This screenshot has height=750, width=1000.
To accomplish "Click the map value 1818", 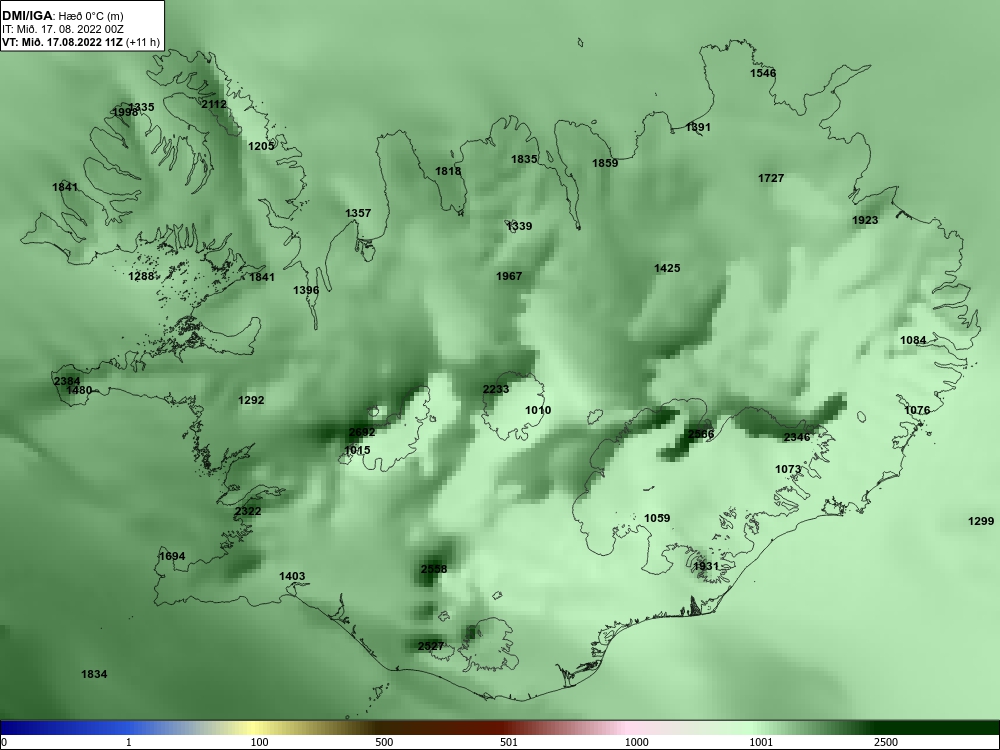I will [448, 171].
